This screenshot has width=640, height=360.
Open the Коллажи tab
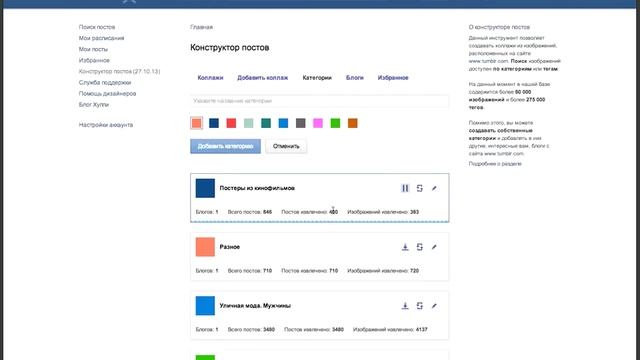click(x=210, y=78)
